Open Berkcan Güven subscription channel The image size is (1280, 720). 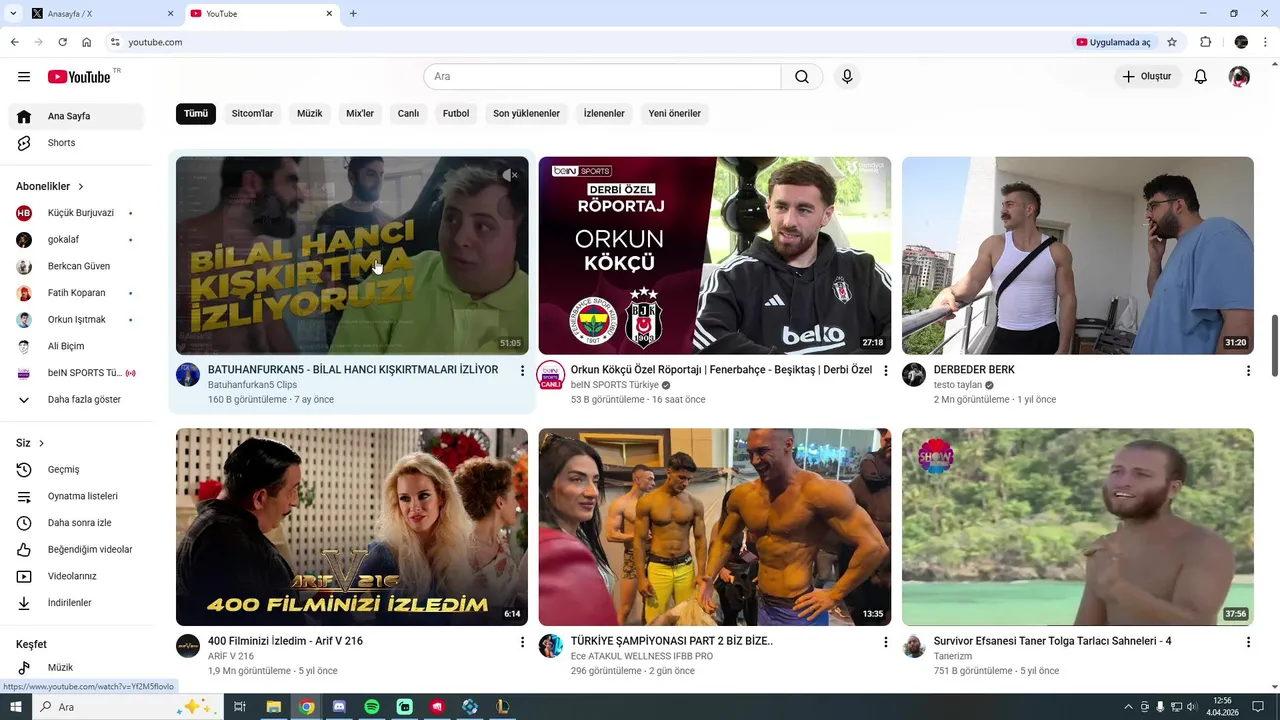click(x=76, y=266)
